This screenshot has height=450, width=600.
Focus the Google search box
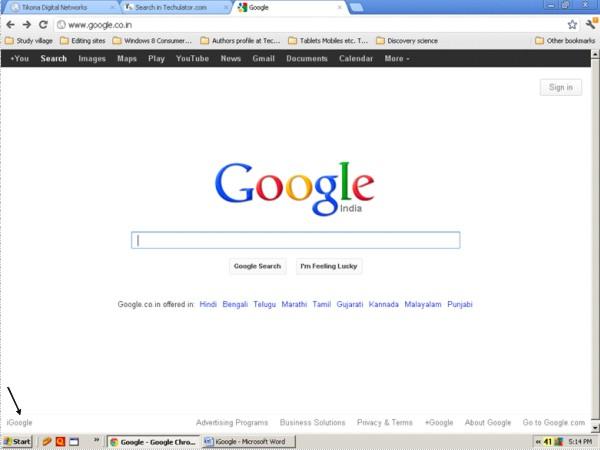pyautogui.click(x=295, y=240)
